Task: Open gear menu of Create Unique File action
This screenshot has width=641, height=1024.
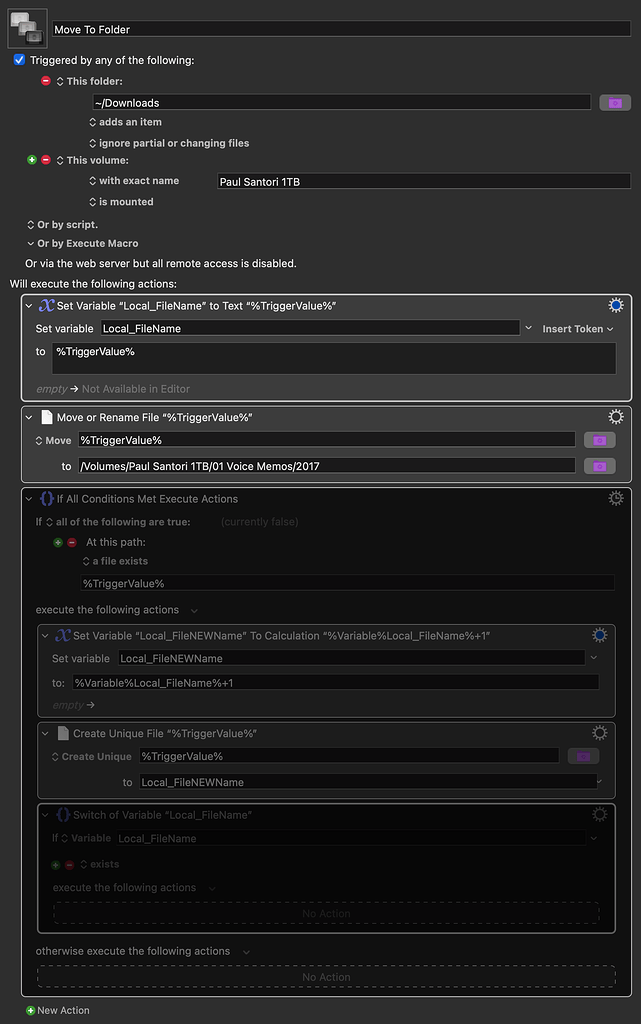Action: click(x=599, y=733)
